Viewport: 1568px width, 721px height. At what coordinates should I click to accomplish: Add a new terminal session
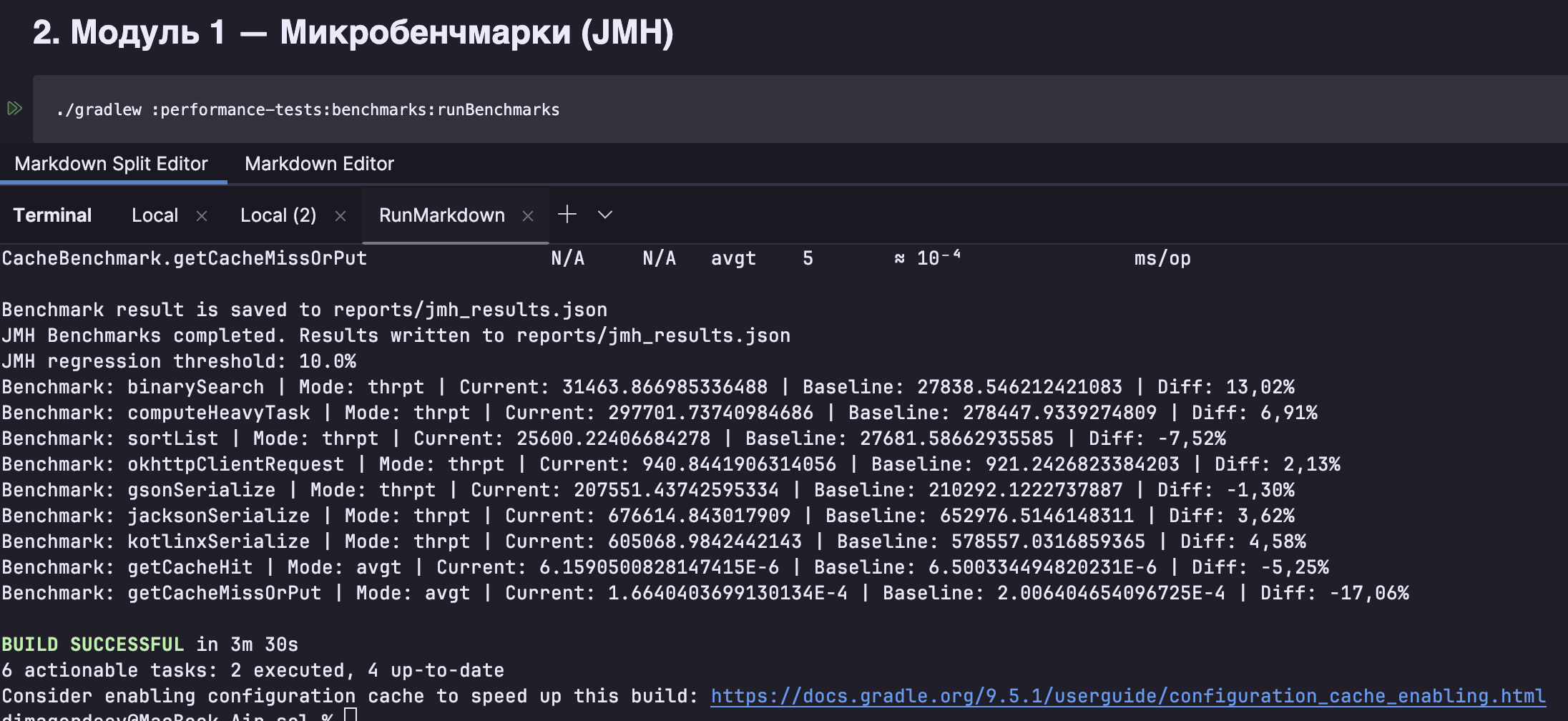[567, 214]
